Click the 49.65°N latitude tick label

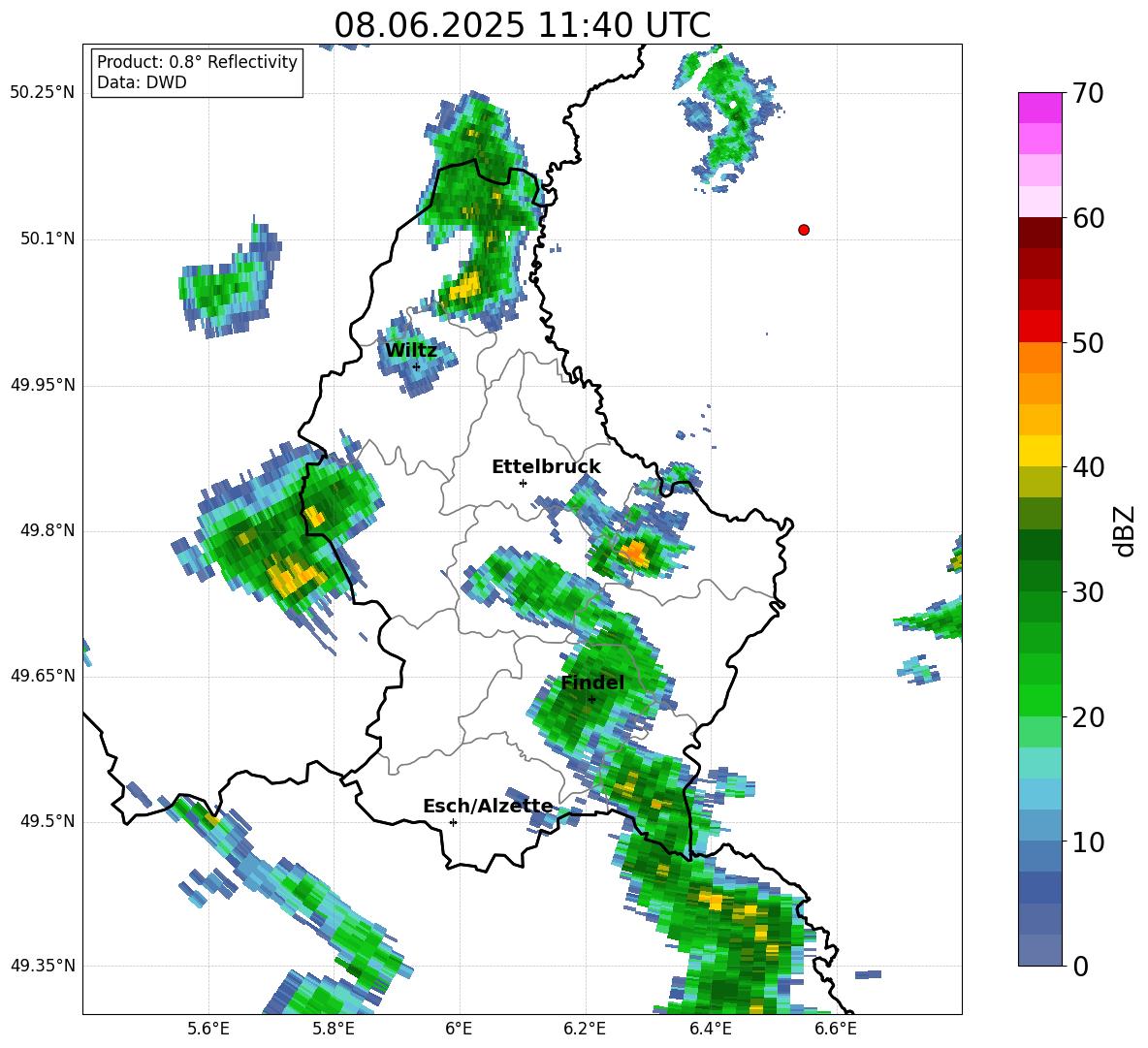coord(43,676)
